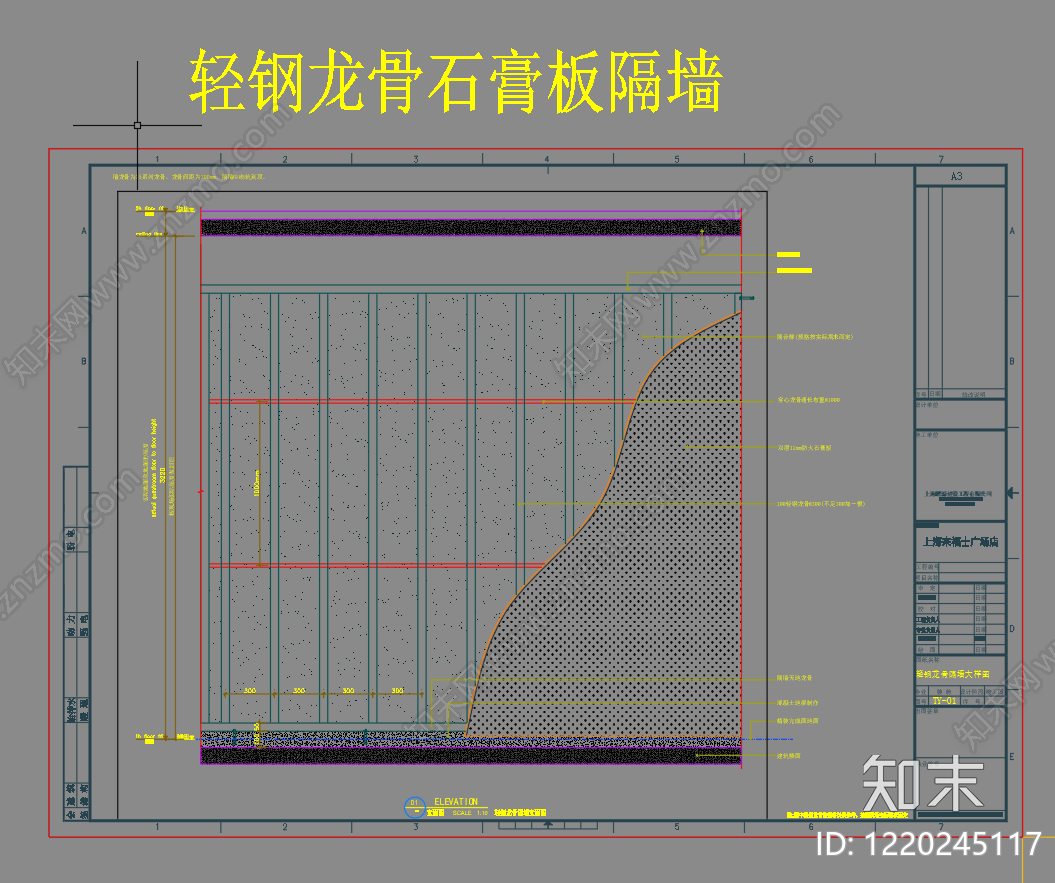Select the yellow note at bottom right of sheet
Viewport: 1055px width, 883px height.
[x=847, y=815]
